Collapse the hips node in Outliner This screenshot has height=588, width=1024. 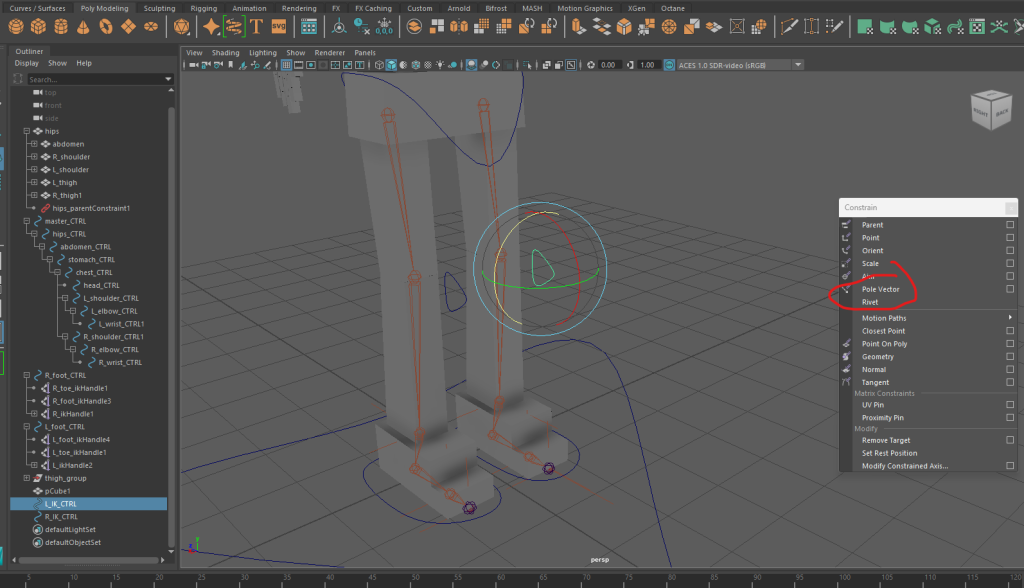click(x=27, y=131)
